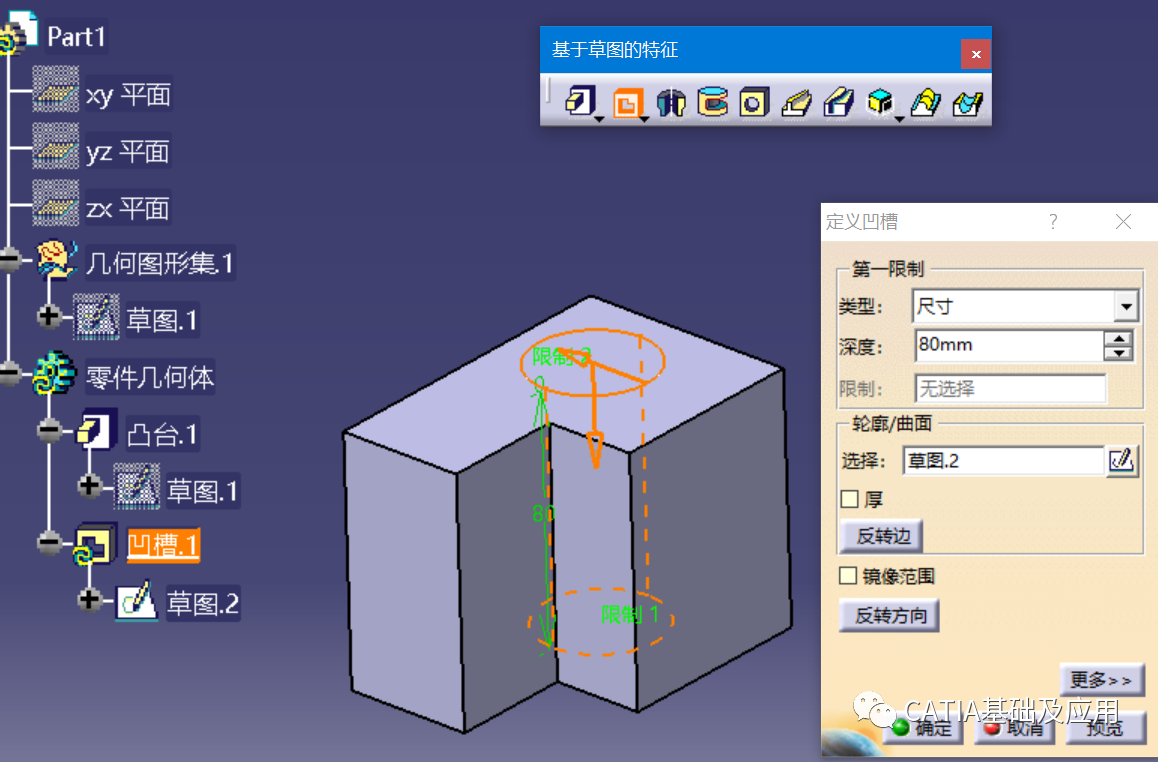
Task: Select the 草图.2 label in tree
Action: [203, 603]
